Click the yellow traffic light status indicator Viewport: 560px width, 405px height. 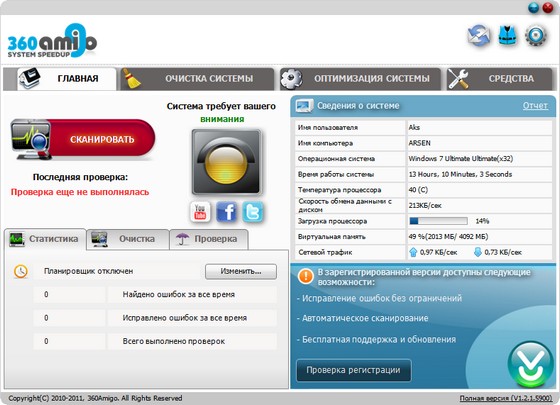226,162
